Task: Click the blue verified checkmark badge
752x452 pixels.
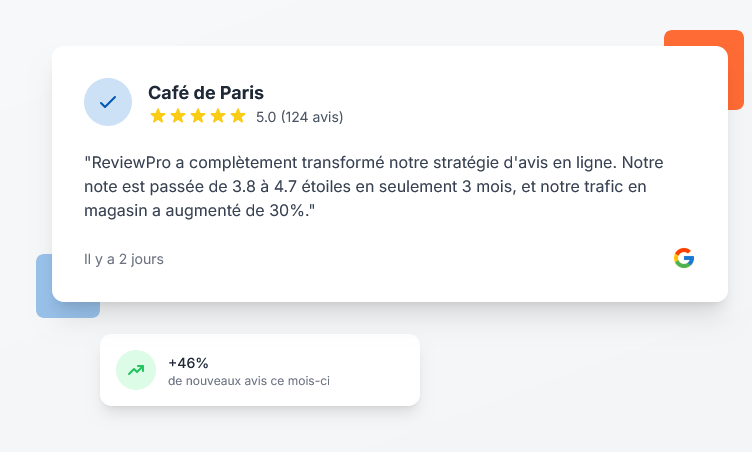Action: point(108,102)
